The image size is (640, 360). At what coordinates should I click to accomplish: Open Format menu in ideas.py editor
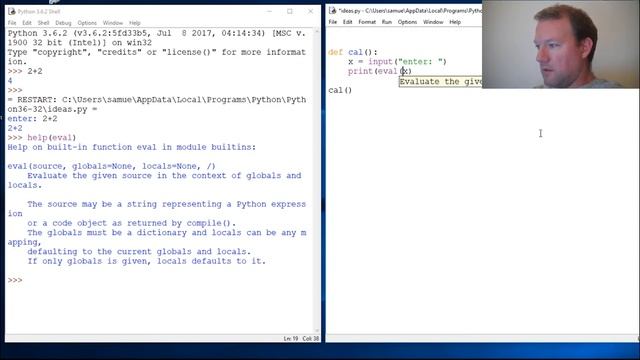[x=367, y=22]
